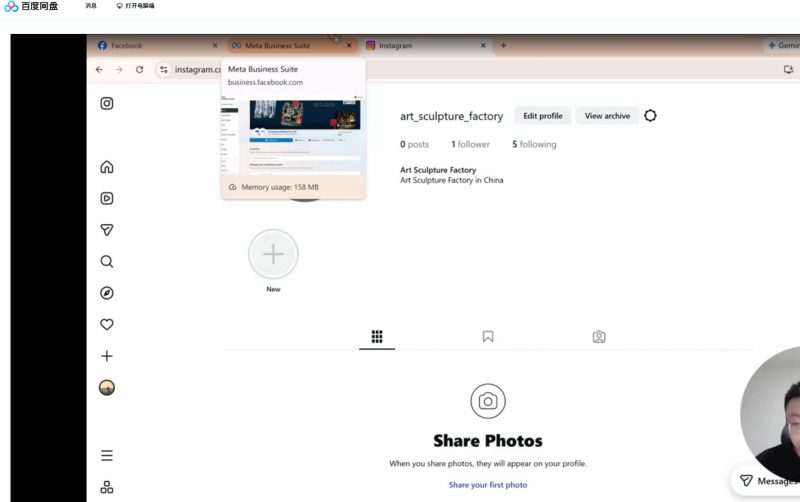Click the Art Sculpture Factory in China bio text
The width and height of the screenshot is (800, 502).
pos(452,180)
